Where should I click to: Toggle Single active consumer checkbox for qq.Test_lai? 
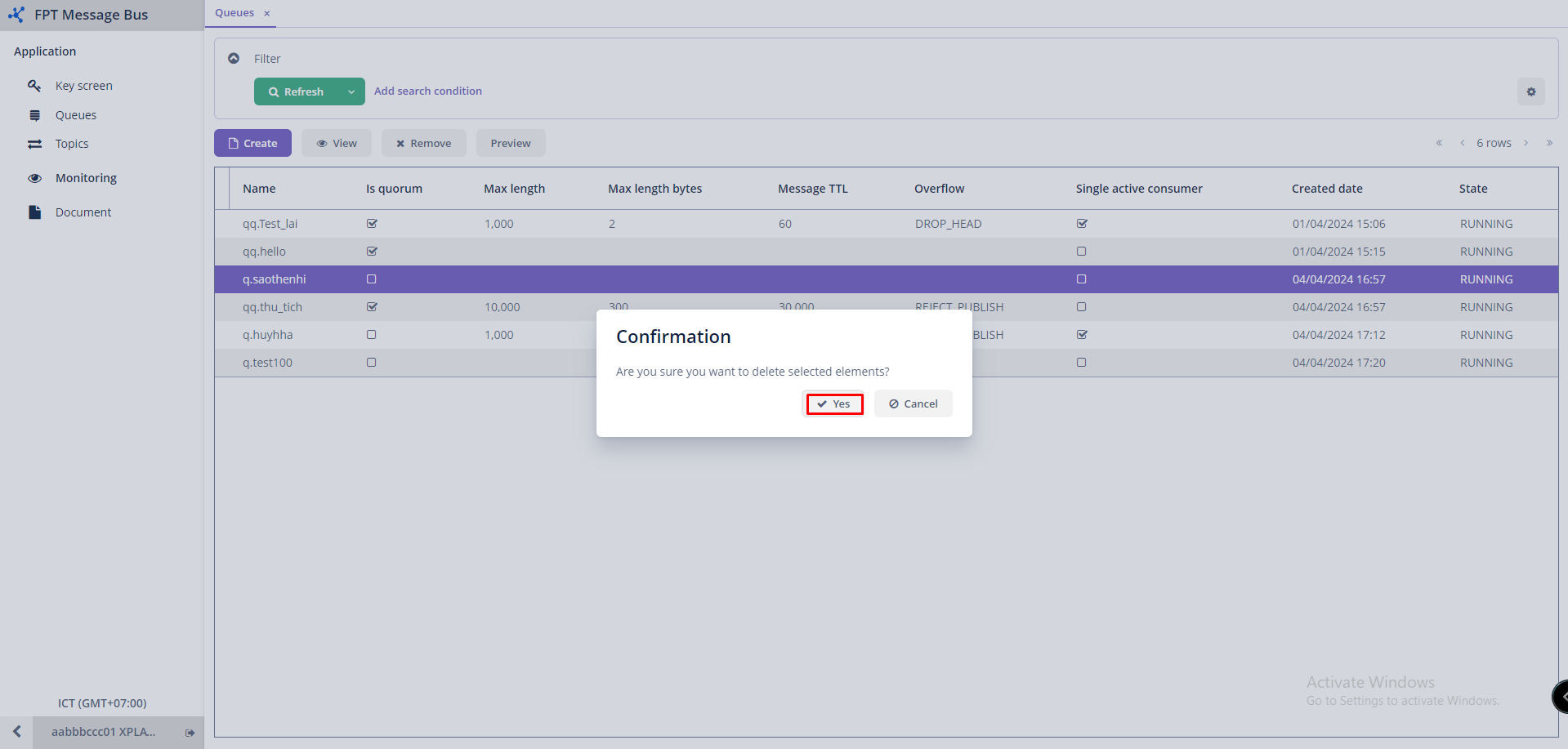(x=1082, y=224)
